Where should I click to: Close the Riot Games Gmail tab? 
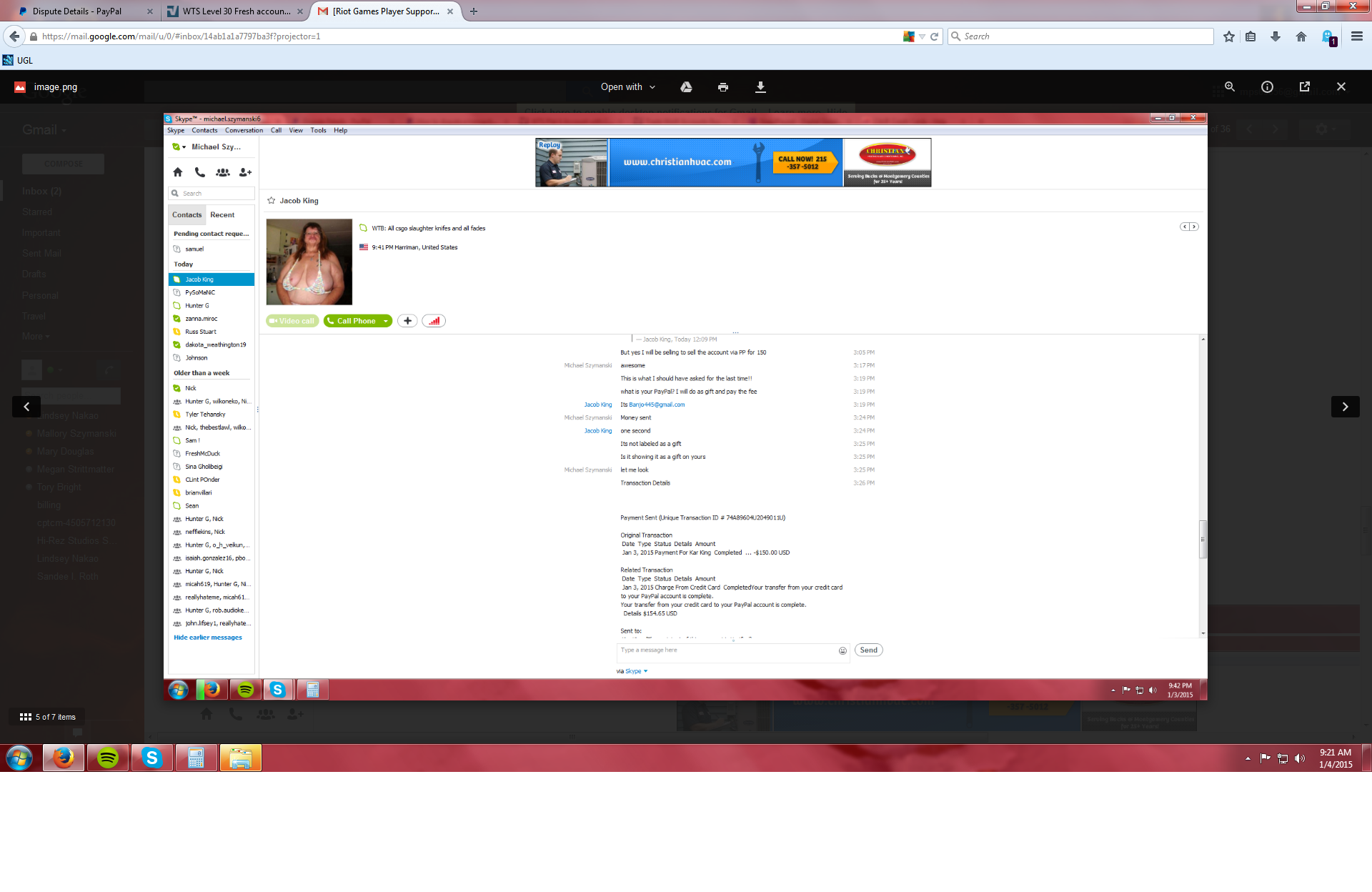pos(450,11)
